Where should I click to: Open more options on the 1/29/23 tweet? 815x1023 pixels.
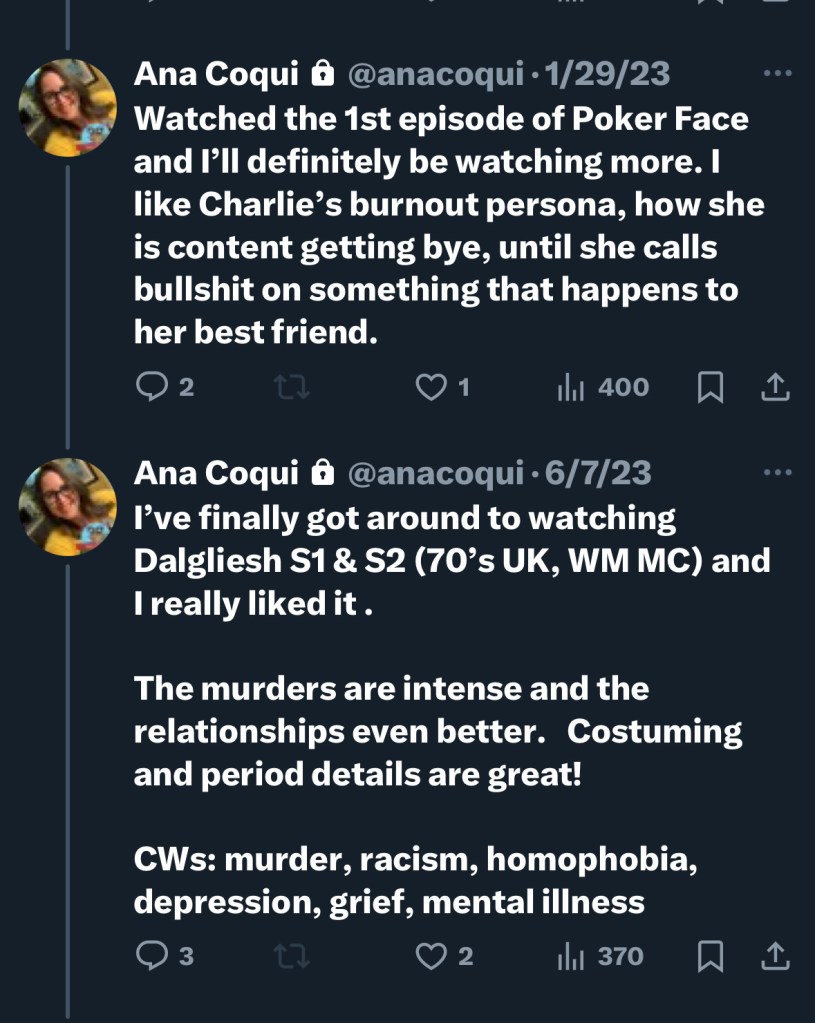pos(776,73)
